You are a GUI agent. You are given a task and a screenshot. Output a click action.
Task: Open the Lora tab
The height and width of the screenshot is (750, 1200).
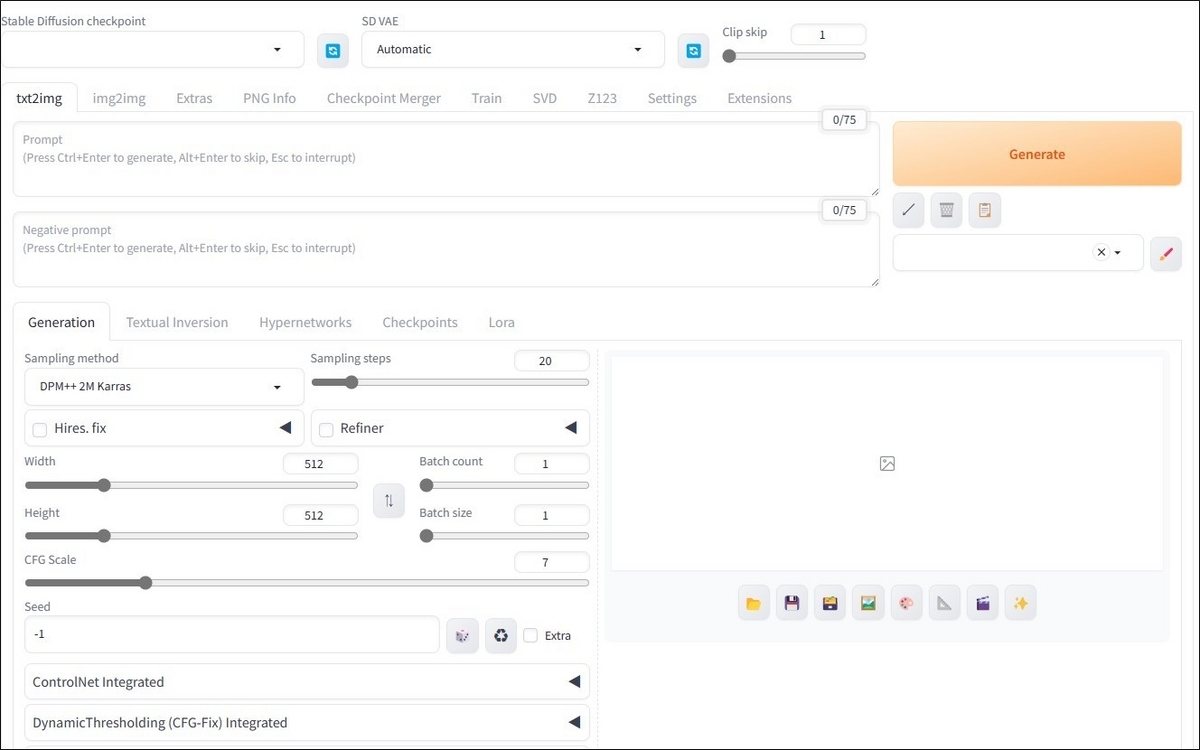point(501,322)
